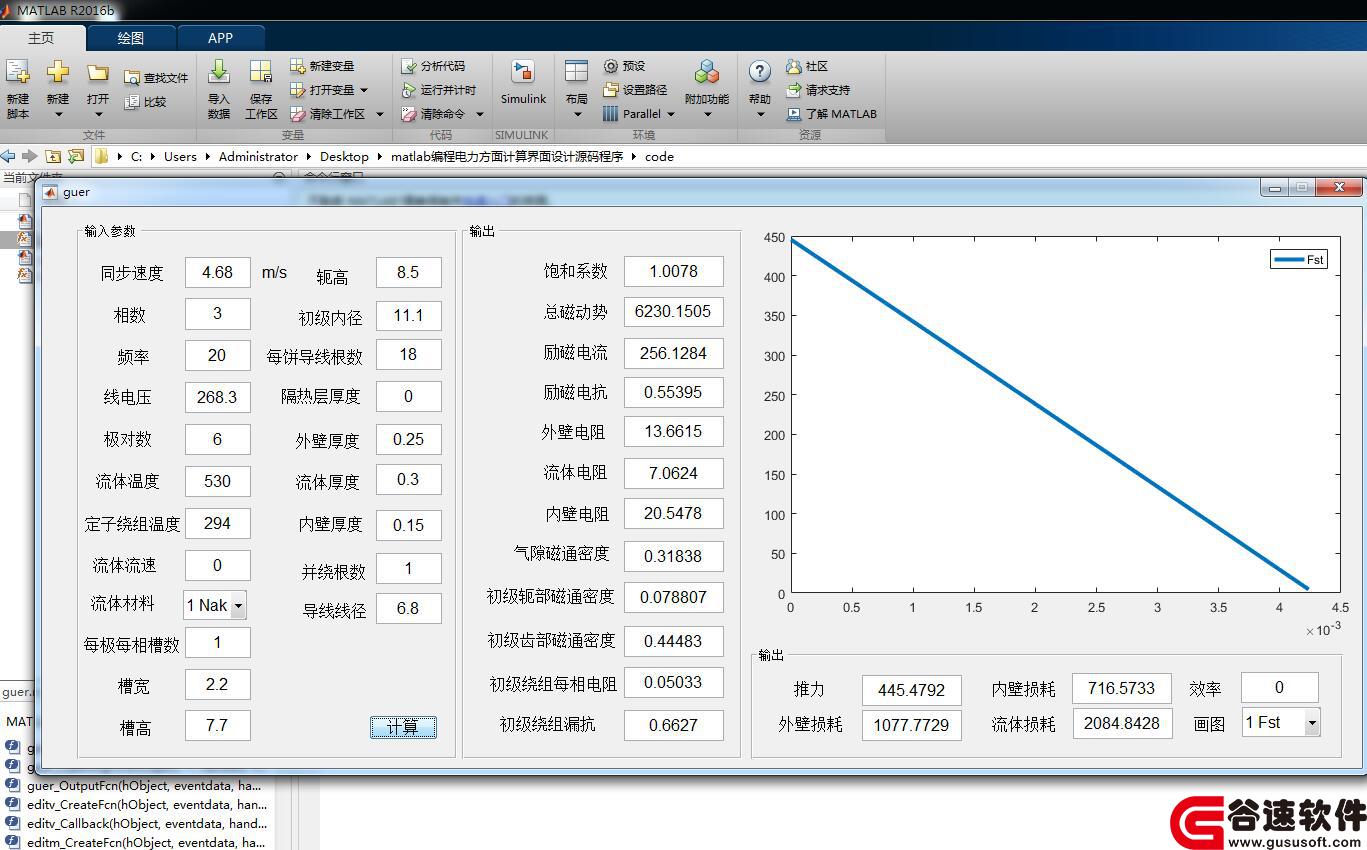
Task: Click the 总磁动势 output showing 6230.1505
Action: [x=673, y=311]
